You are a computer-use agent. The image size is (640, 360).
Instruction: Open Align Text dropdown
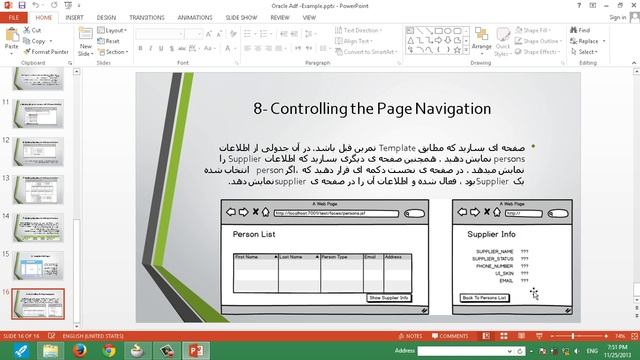pyautogui.click(x=354, y=41)
